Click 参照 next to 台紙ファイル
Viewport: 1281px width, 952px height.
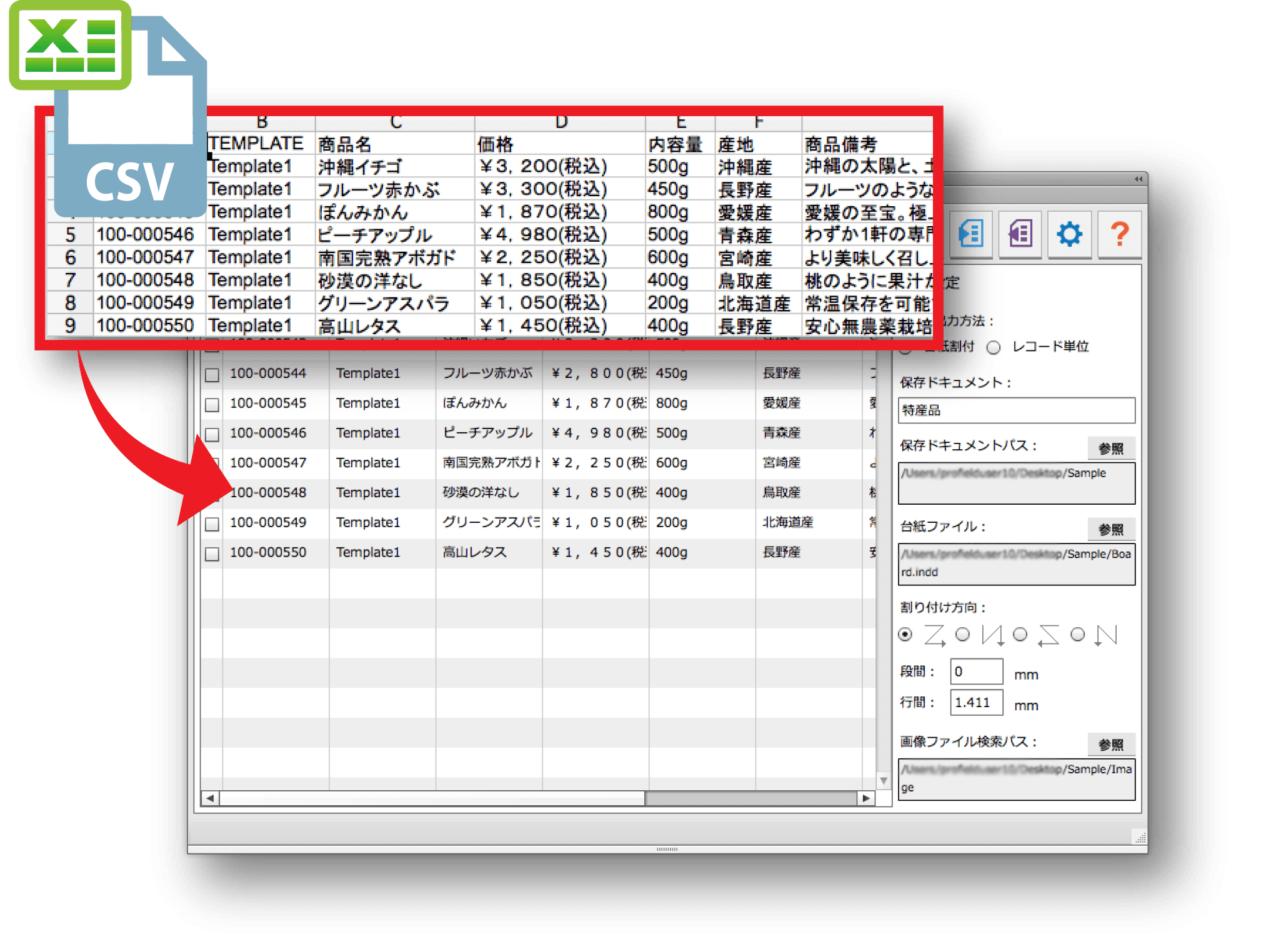coord(1112,530)
